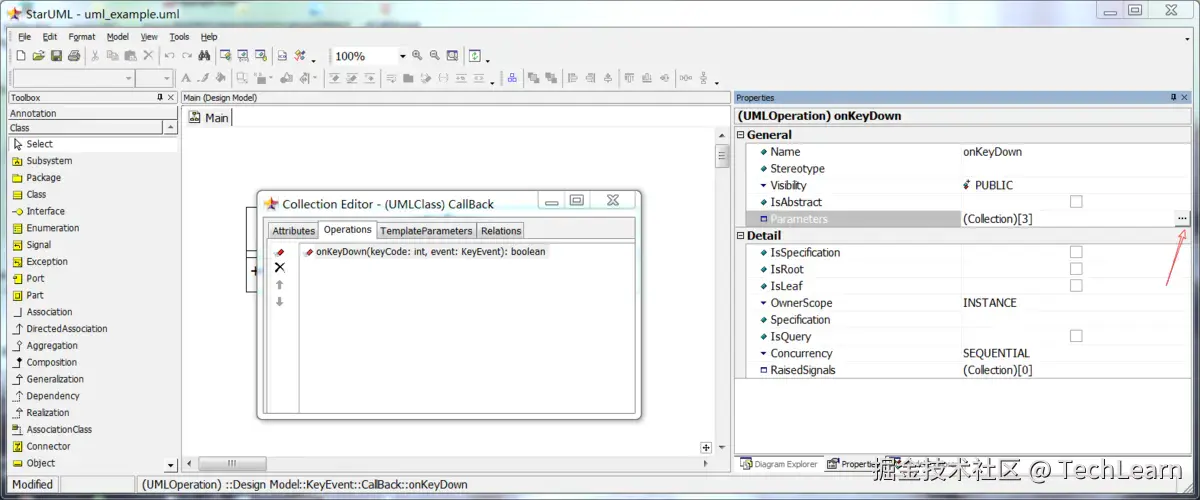Open the Tools menu
The height and width of the screenshot is (500, 1200).
(179, 37)
